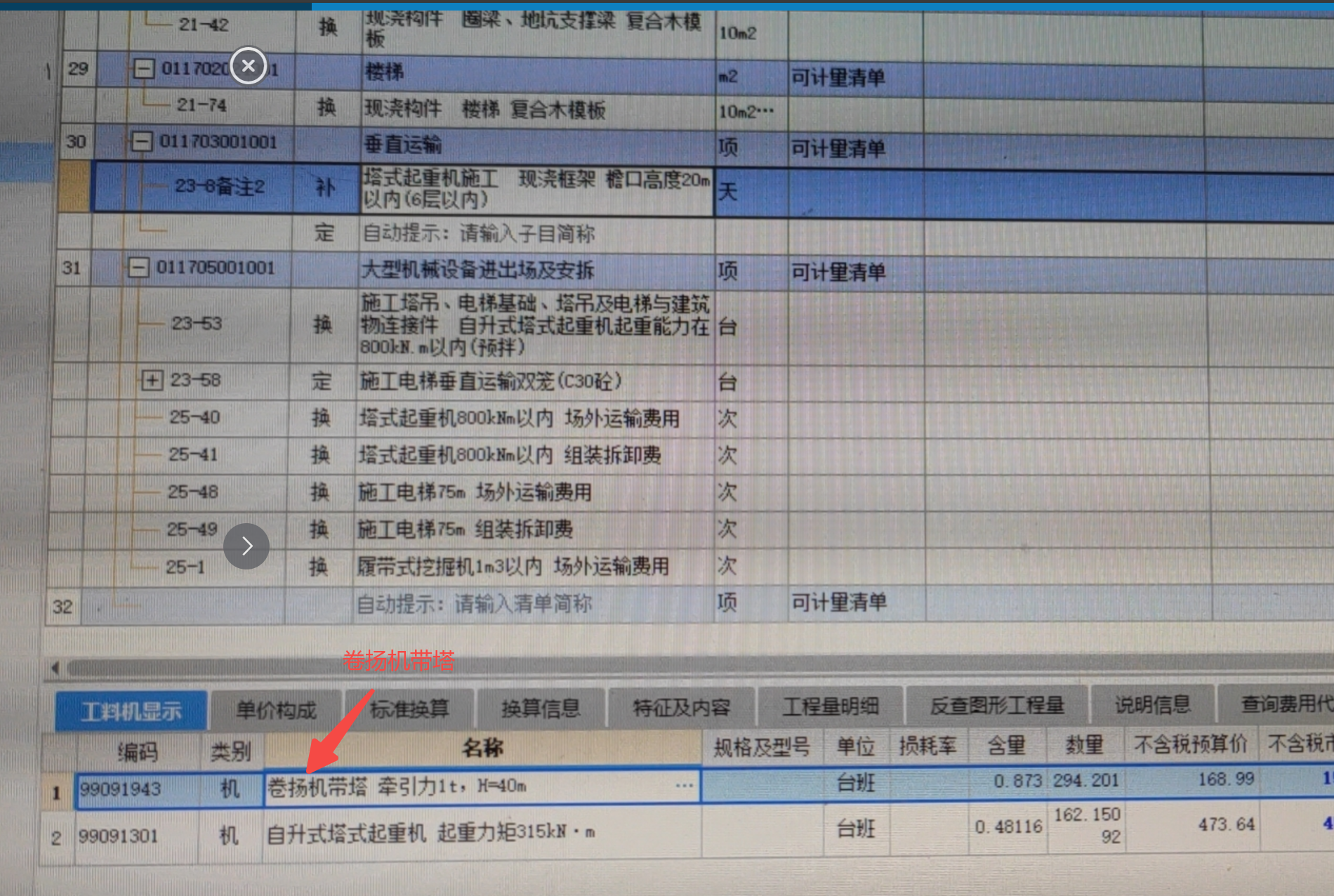Open the 说明信息 tab

(1152, 704)
